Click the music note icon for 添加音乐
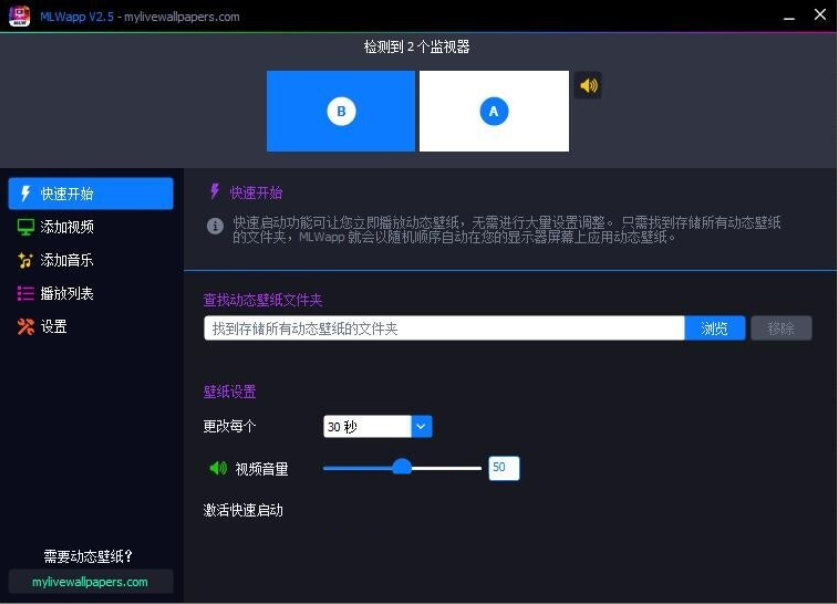The image size is (837, 604). tap(26, 261)
